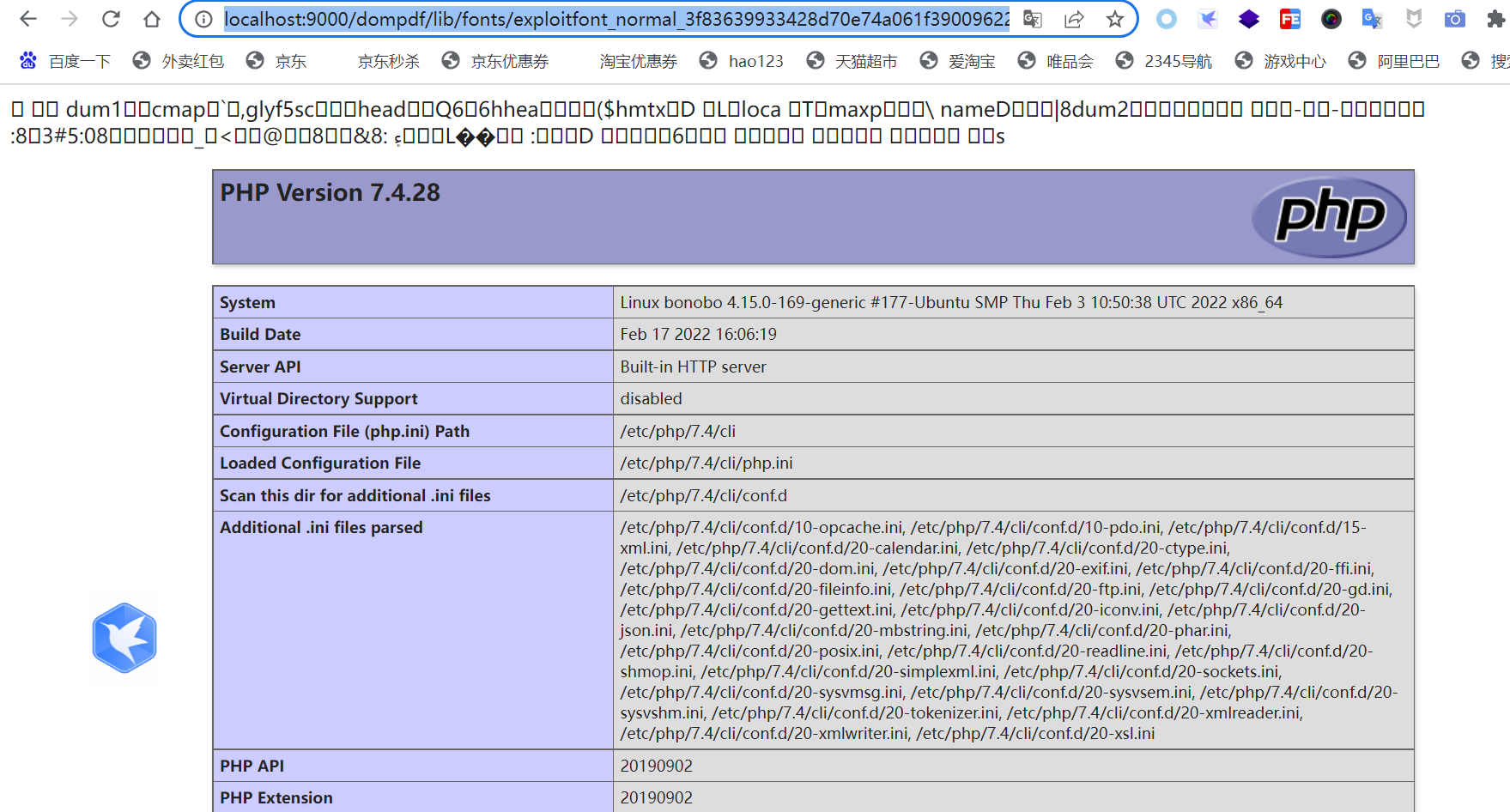Open the 唯品会 bookmark
Viewport: 1510px width, 812px height.
point(1056,61)
